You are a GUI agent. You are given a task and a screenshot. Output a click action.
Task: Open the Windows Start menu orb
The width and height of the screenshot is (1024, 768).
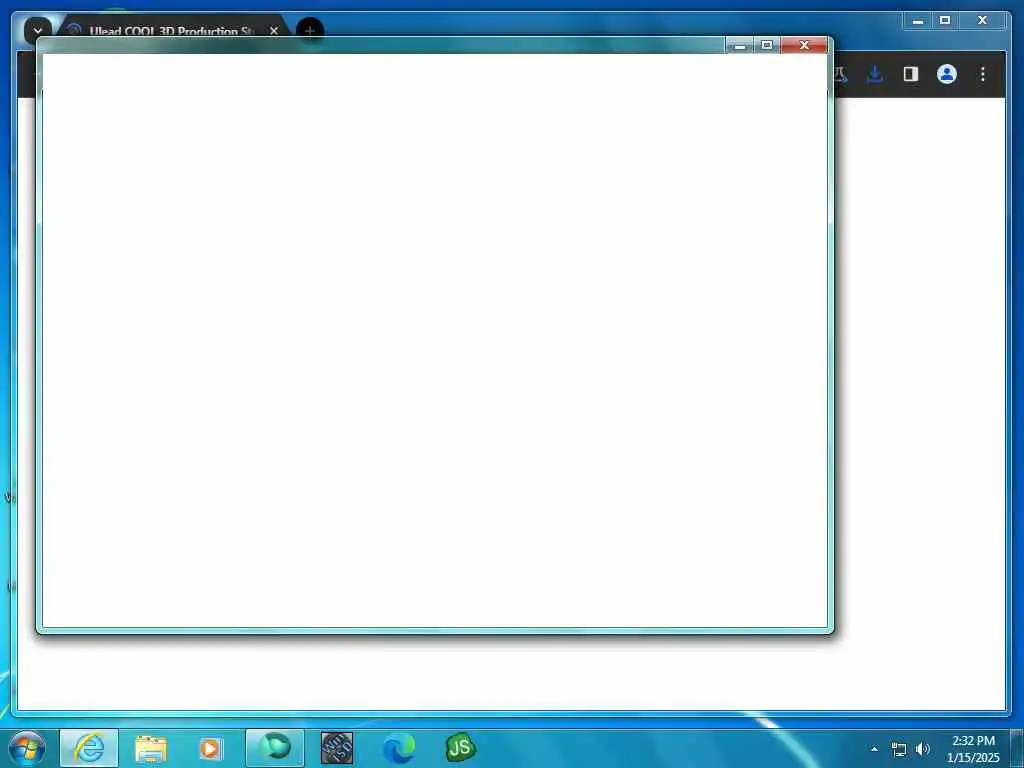pyautogui.click(x=27, y=748)
